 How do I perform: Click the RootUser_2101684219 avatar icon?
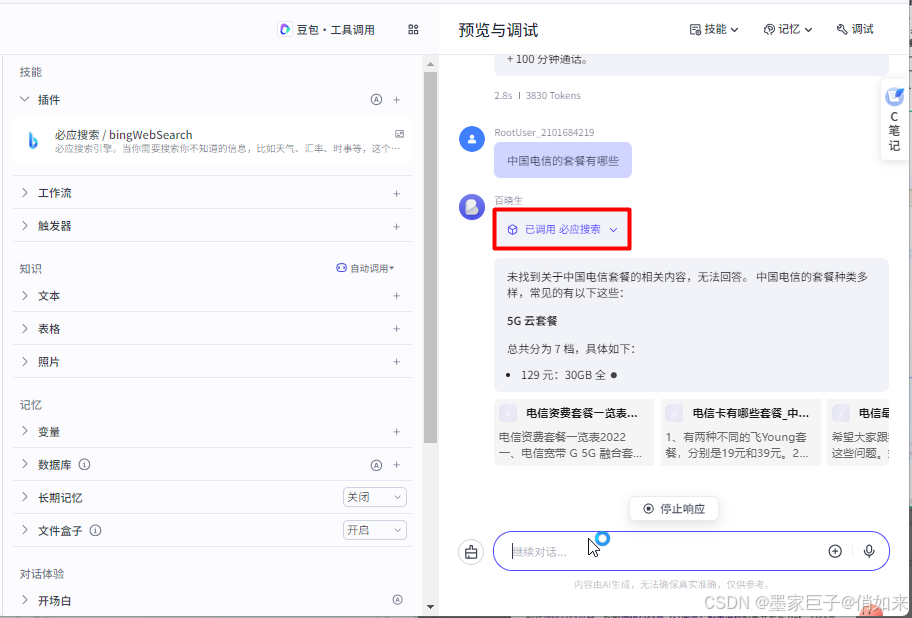pos(472,140)
